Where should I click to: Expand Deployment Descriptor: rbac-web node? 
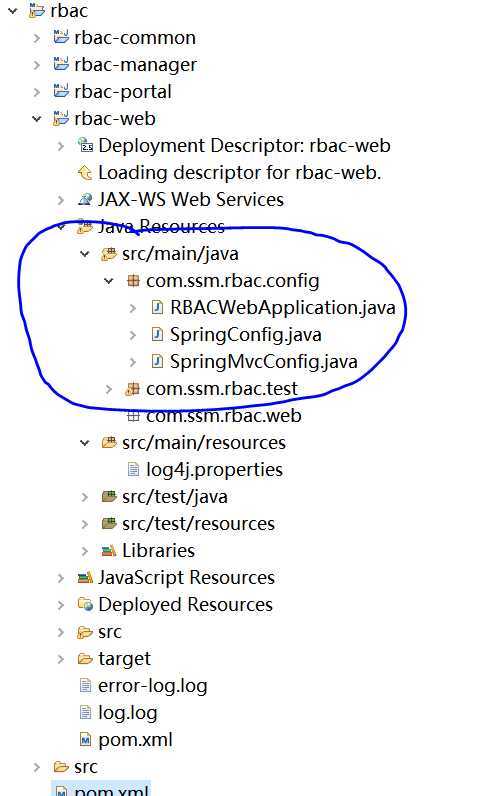tap(61, 146)
